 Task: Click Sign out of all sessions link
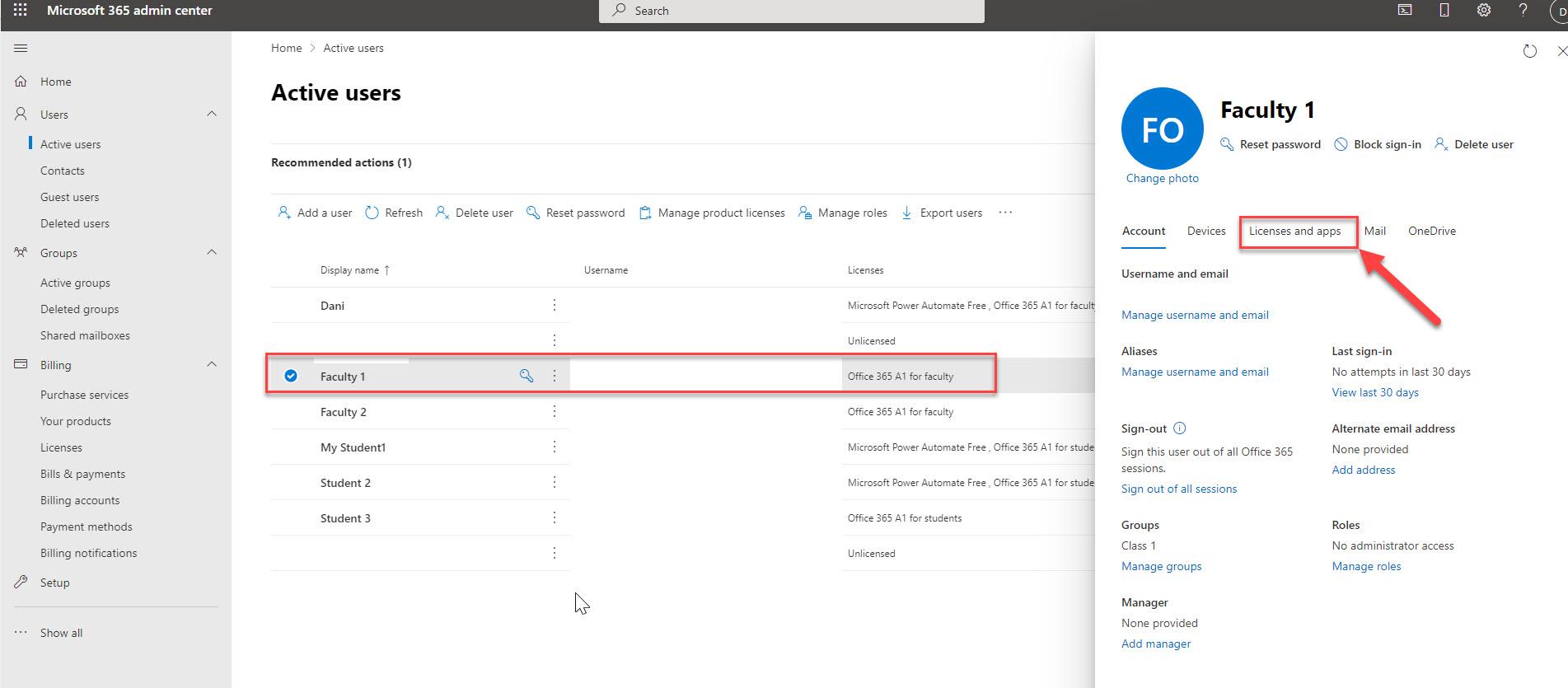1179,489
